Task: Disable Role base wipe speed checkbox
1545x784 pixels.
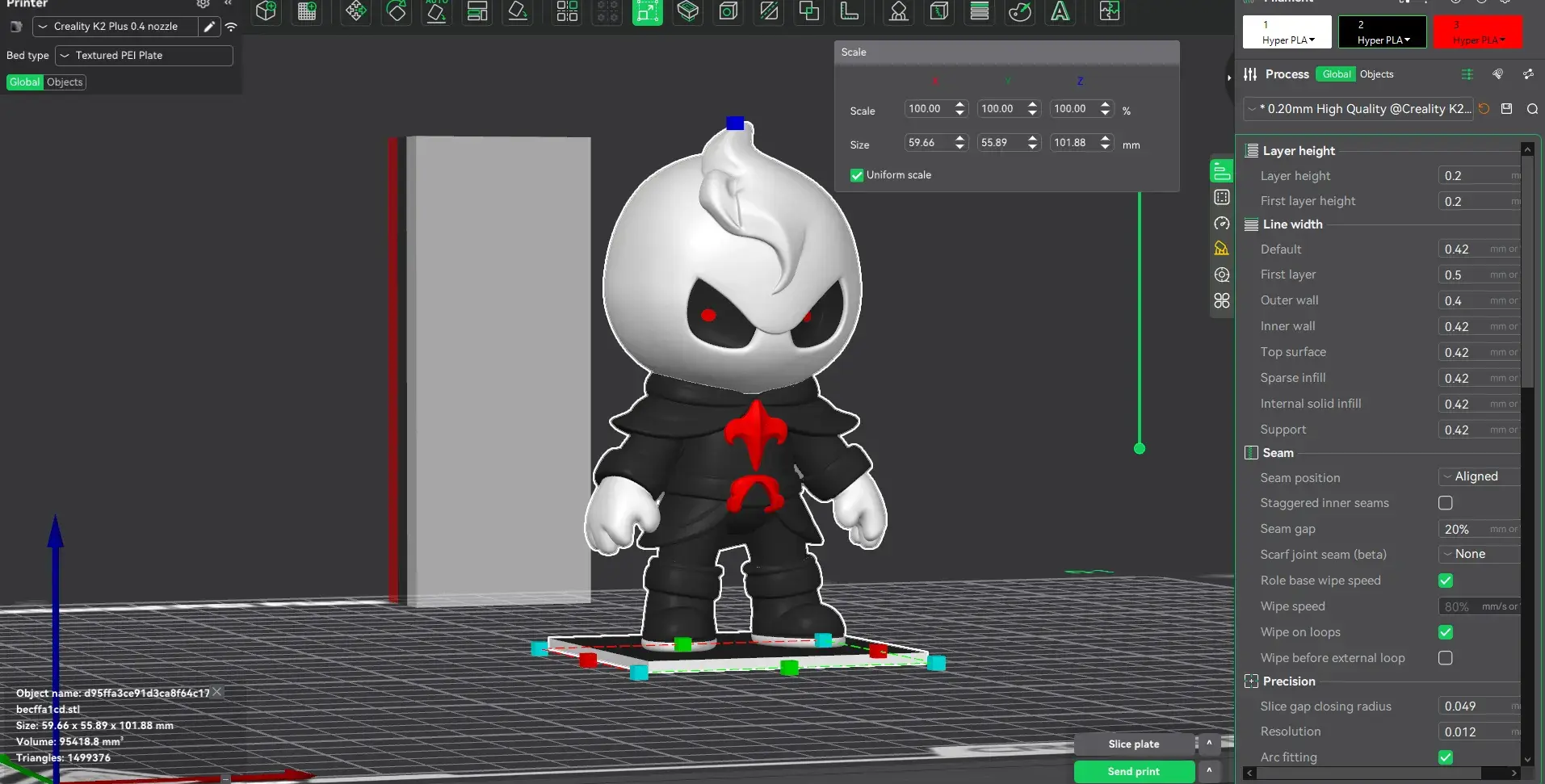Action: 1446,581
